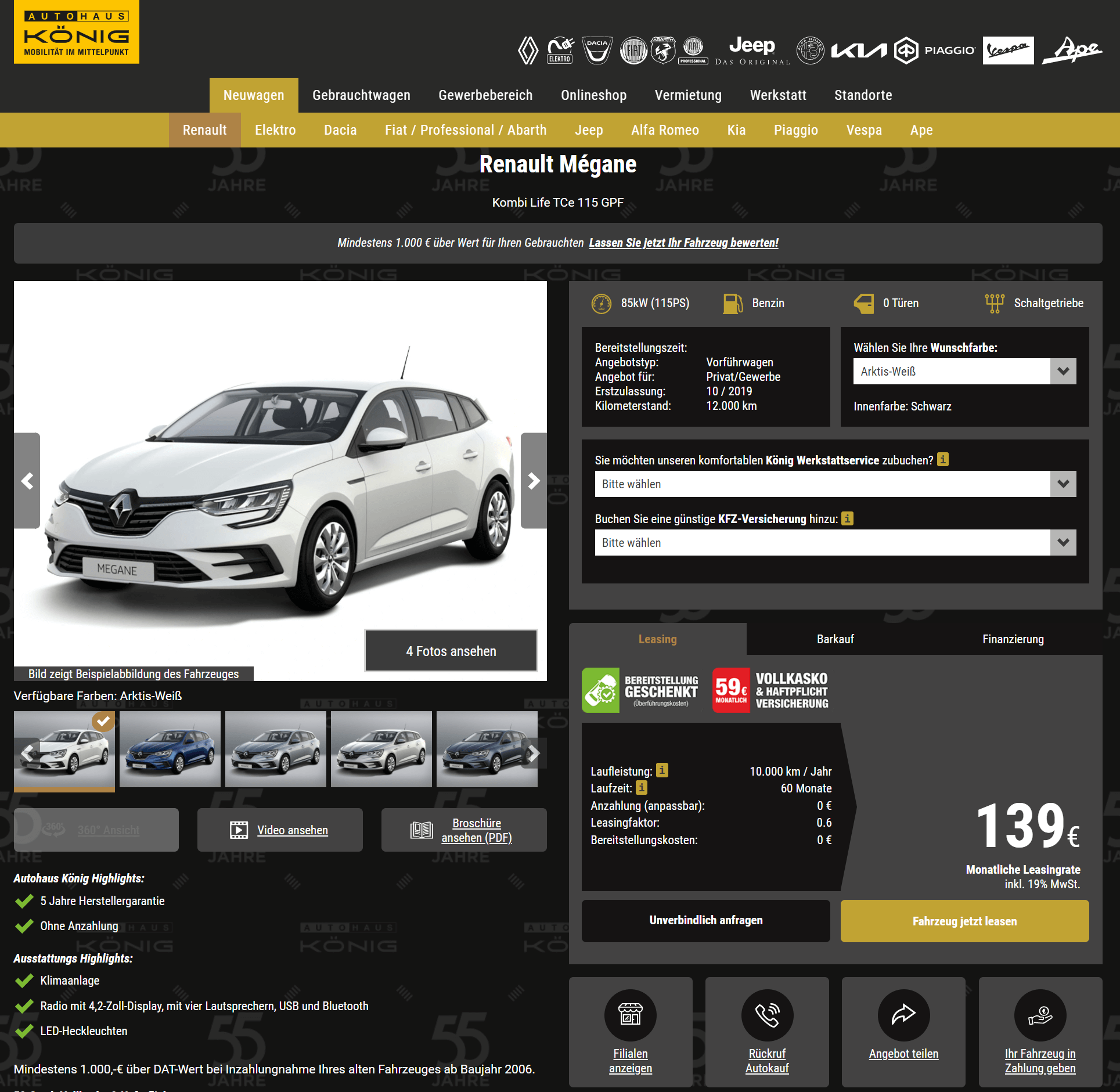
Task: Switch to the Barkauf tab
Action: click(x=835, y=639)
